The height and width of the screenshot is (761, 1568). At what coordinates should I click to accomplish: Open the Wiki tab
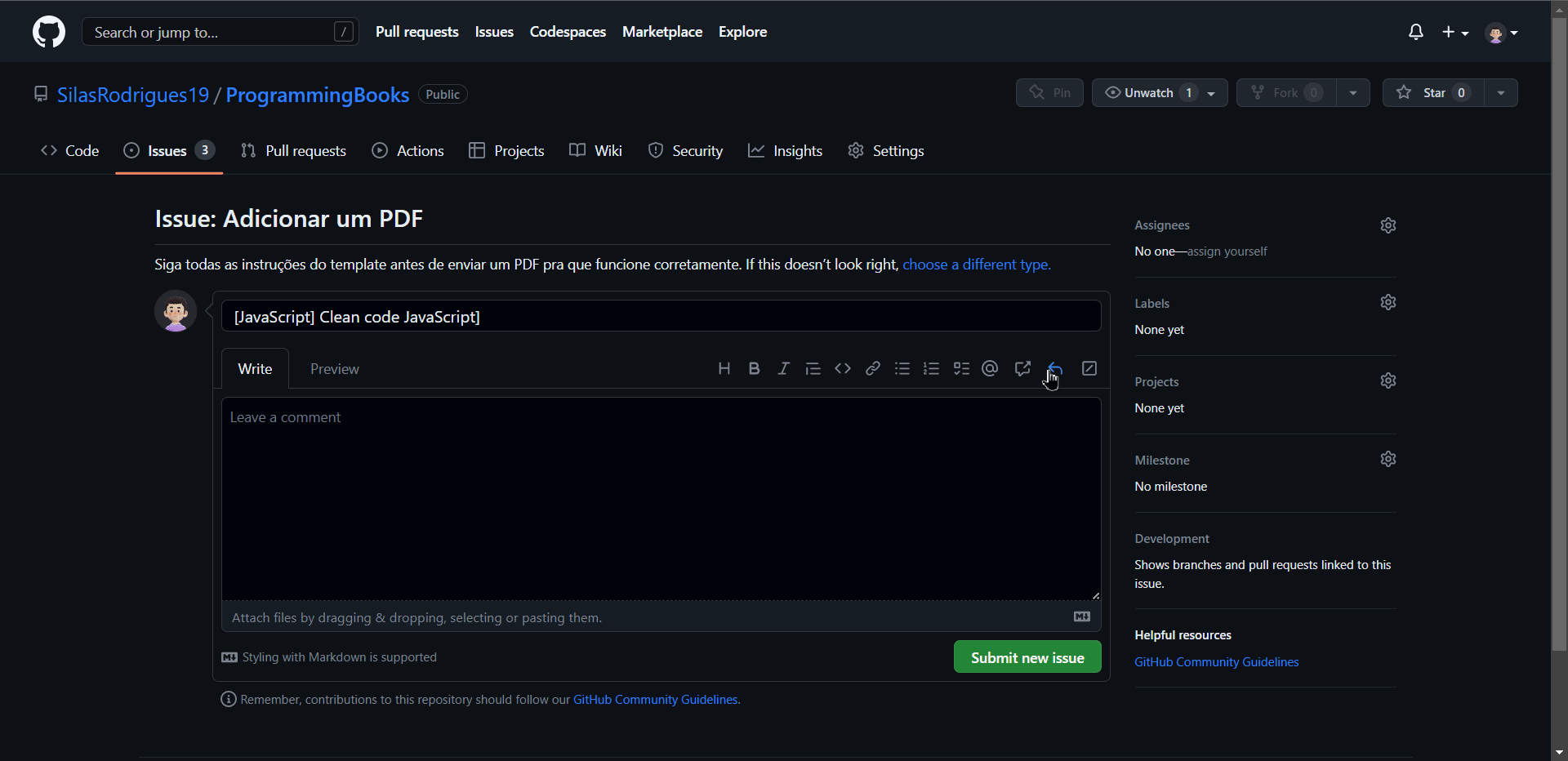pyautogui.click(x=596, y=151)
